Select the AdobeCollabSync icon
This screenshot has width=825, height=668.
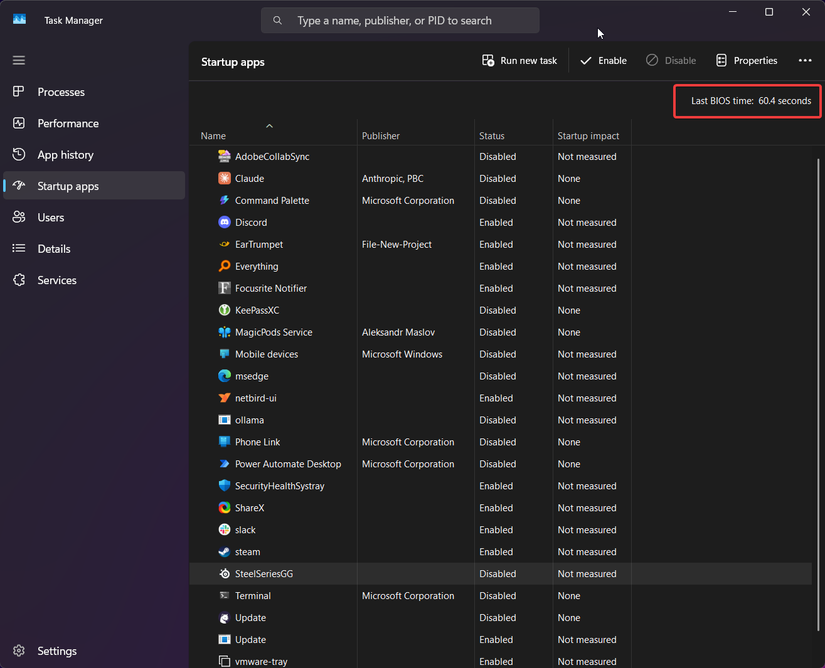tap(225, 156)
